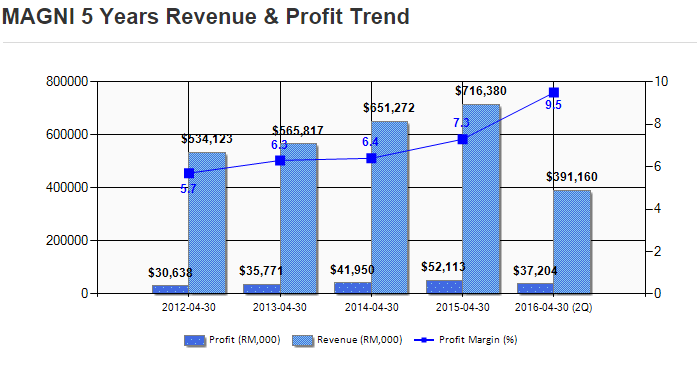Click the $565,817 revenue label
This screenshot has width=697, height=374.
pos(298,130)
